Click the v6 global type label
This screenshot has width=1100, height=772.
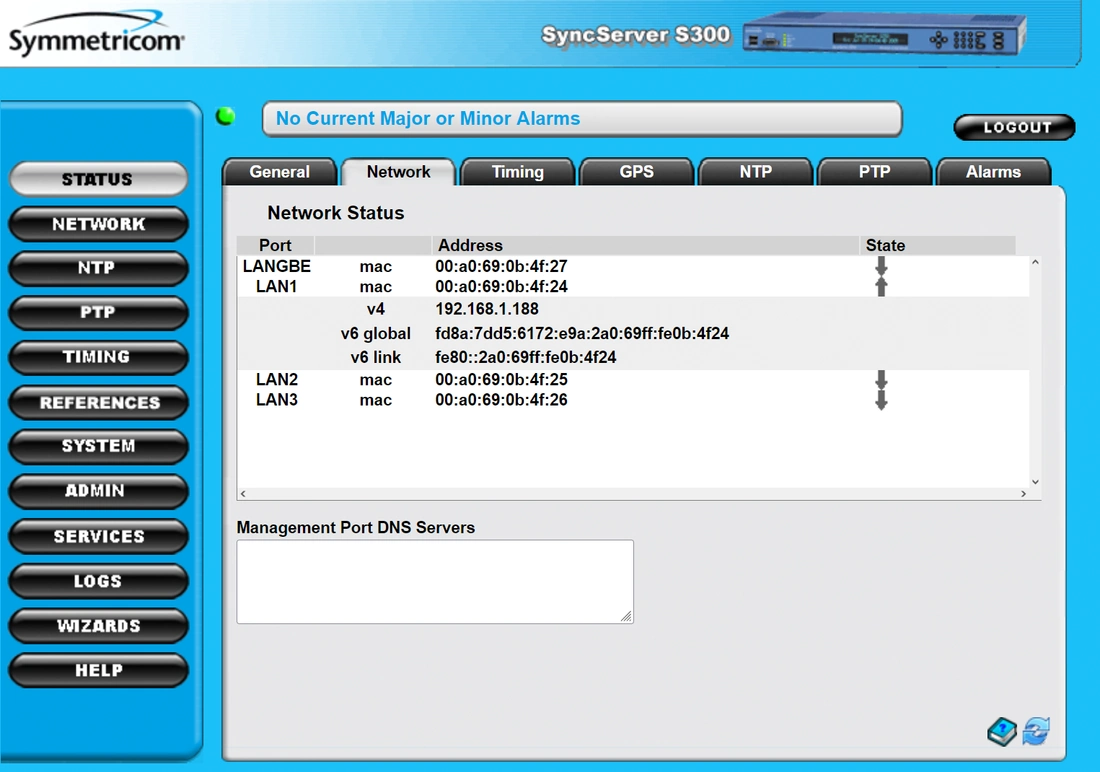pyautogui.click(x=375, y=333)
